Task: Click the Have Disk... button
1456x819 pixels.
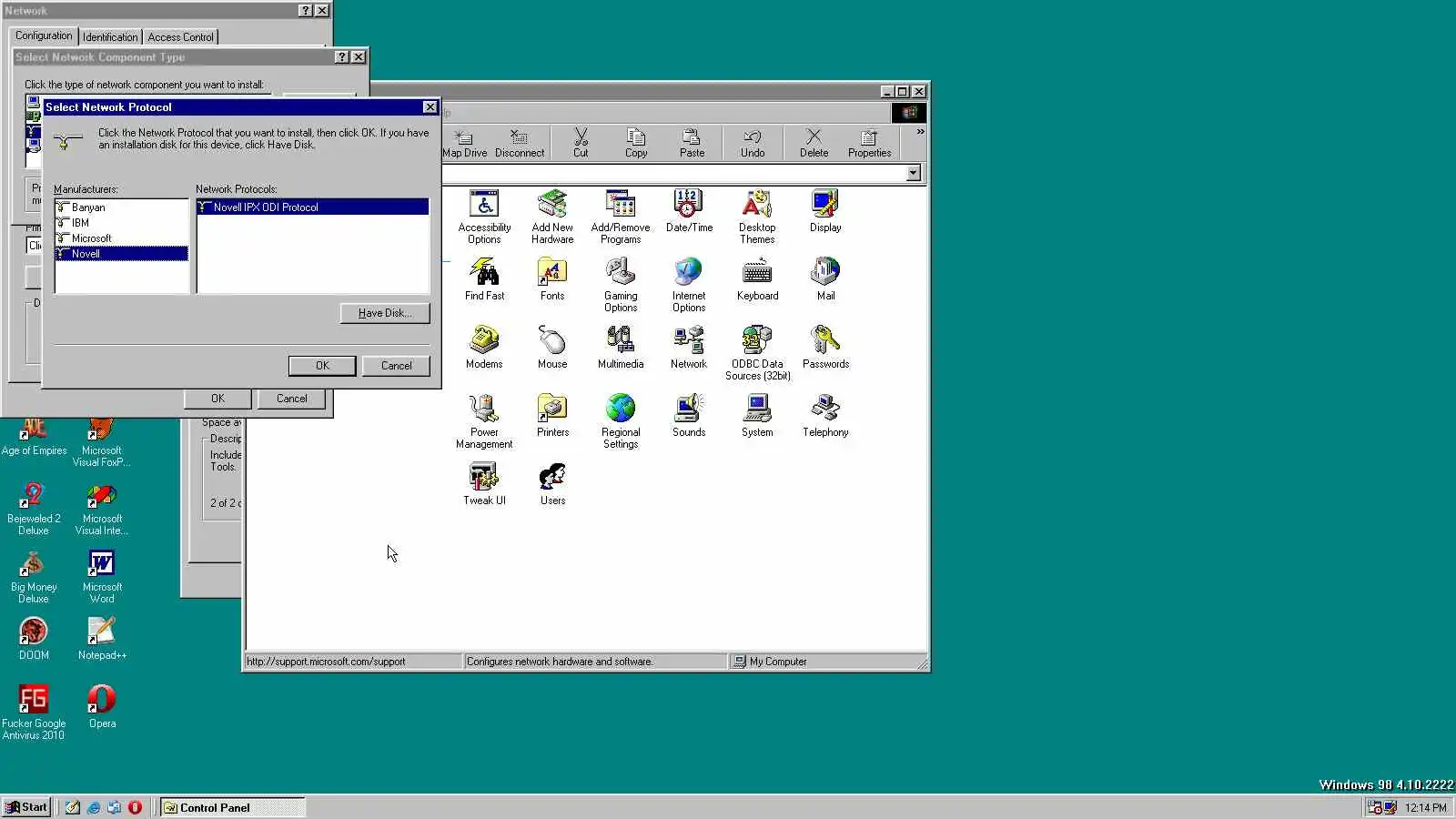Action: click(385, 313)
